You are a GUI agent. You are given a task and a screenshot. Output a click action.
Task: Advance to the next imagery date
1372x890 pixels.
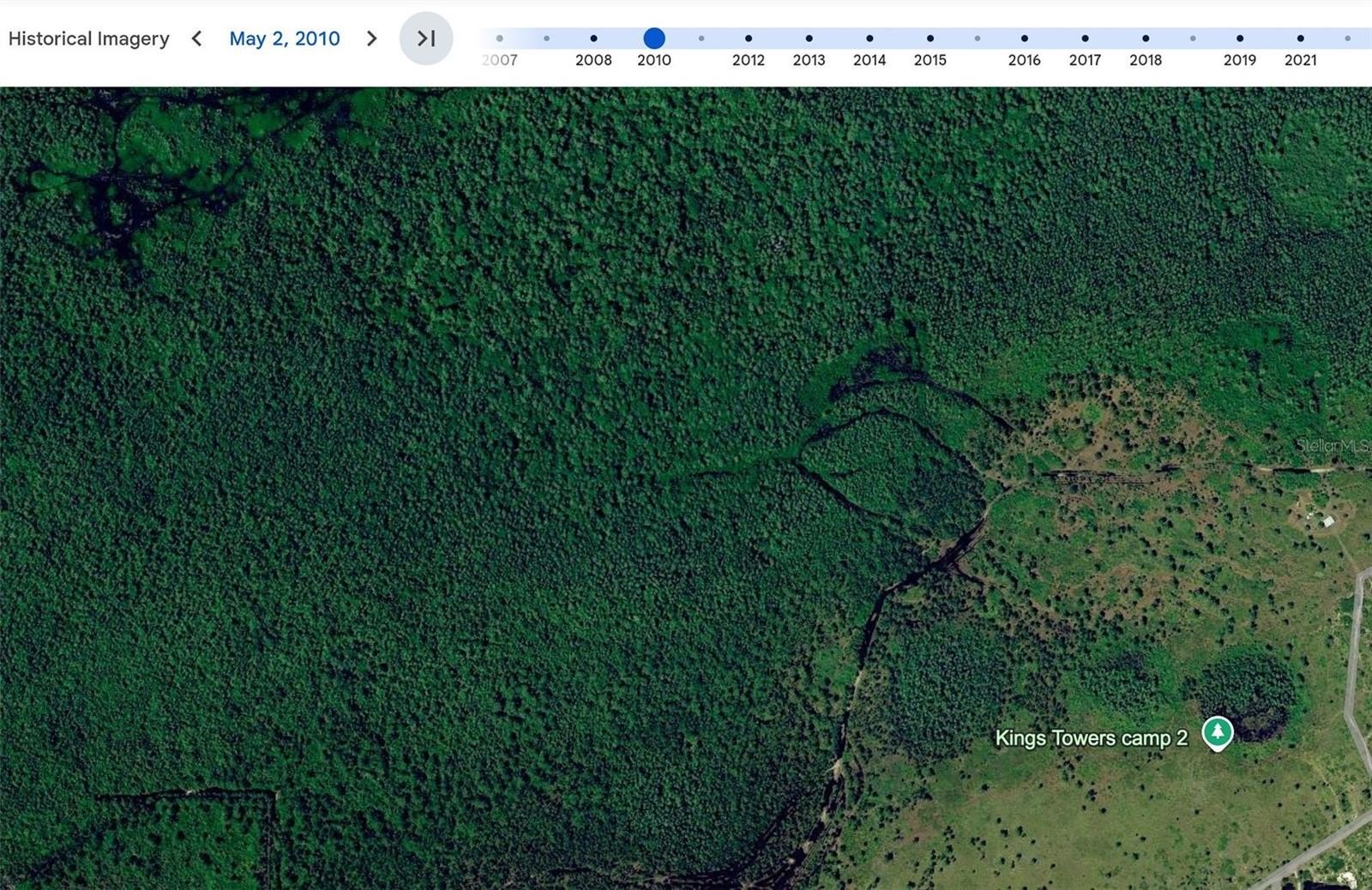click(371, 39)
